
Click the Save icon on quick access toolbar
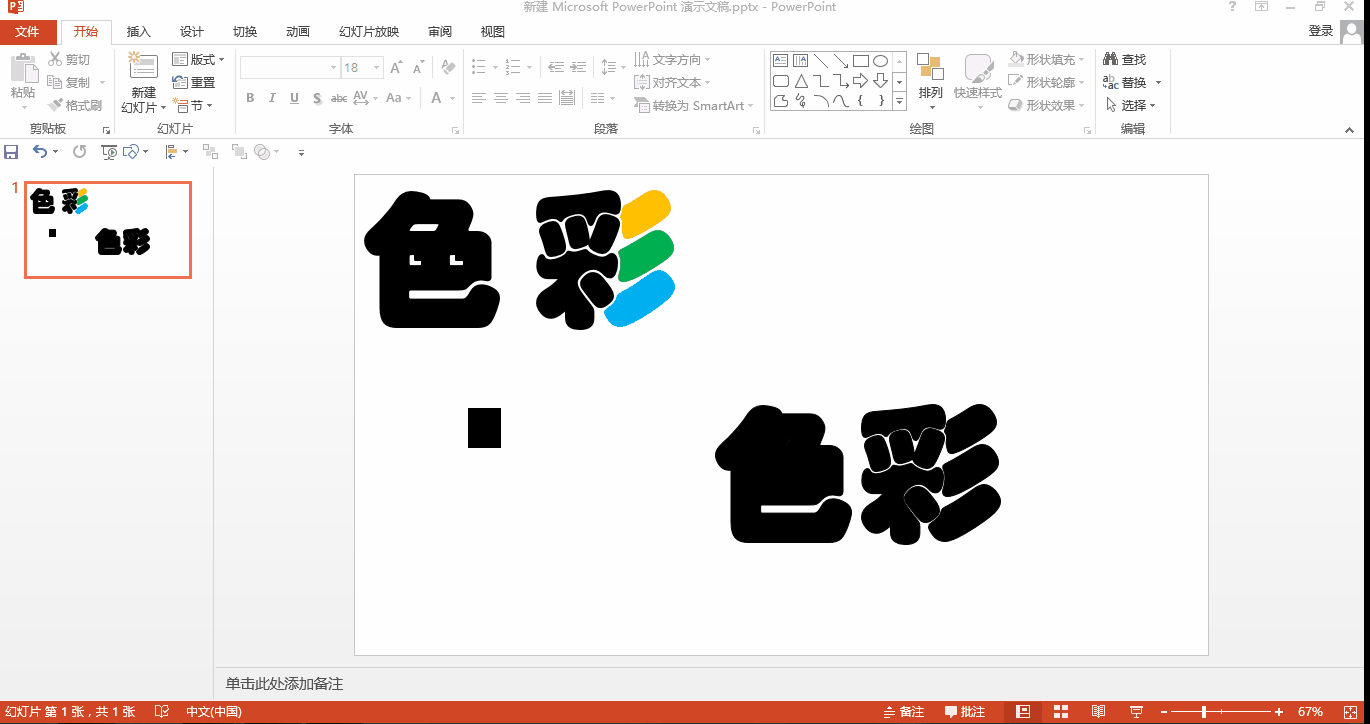pyautogui.click(x=11, y=151)
